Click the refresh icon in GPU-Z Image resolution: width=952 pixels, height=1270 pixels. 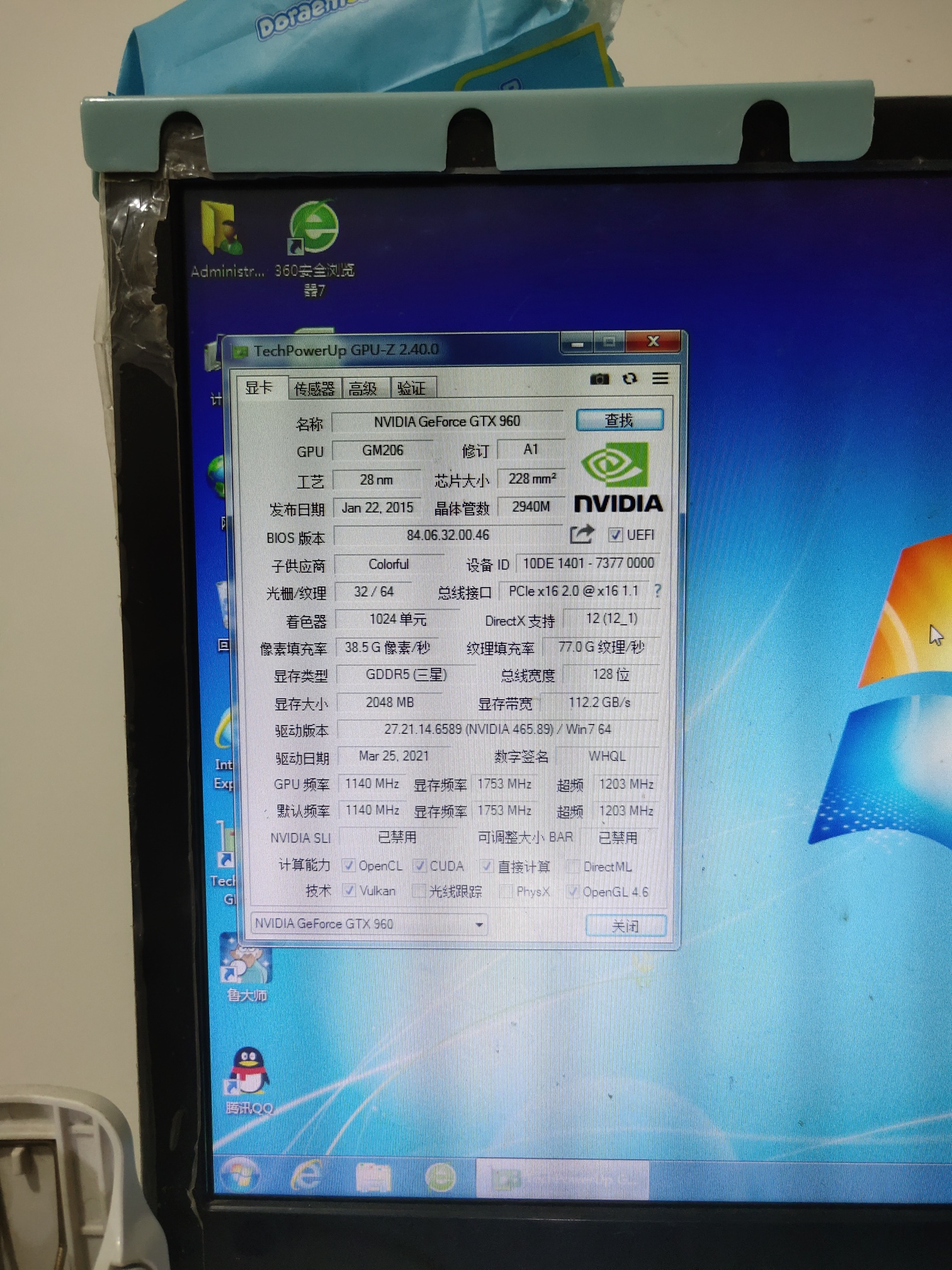[630, 378]
